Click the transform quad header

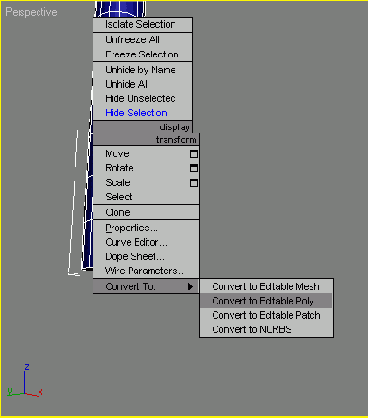[146, 139]
